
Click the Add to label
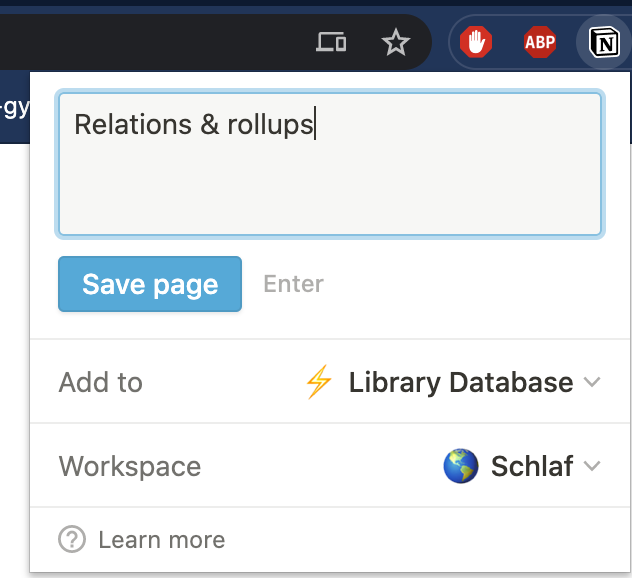tap(100, 382)
